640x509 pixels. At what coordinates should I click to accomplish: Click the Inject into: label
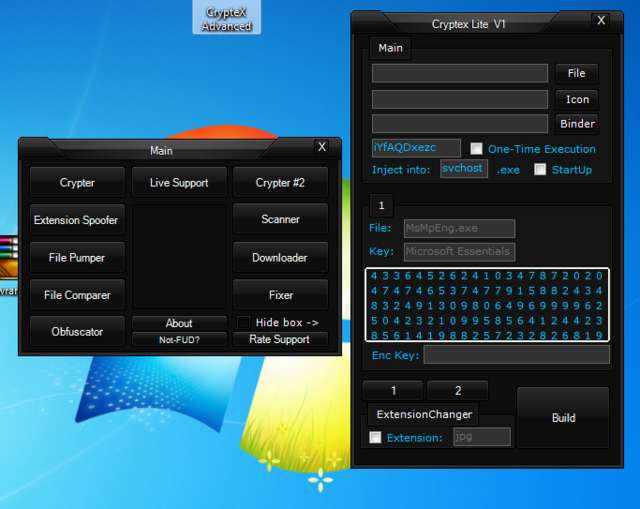click(401, 170)
